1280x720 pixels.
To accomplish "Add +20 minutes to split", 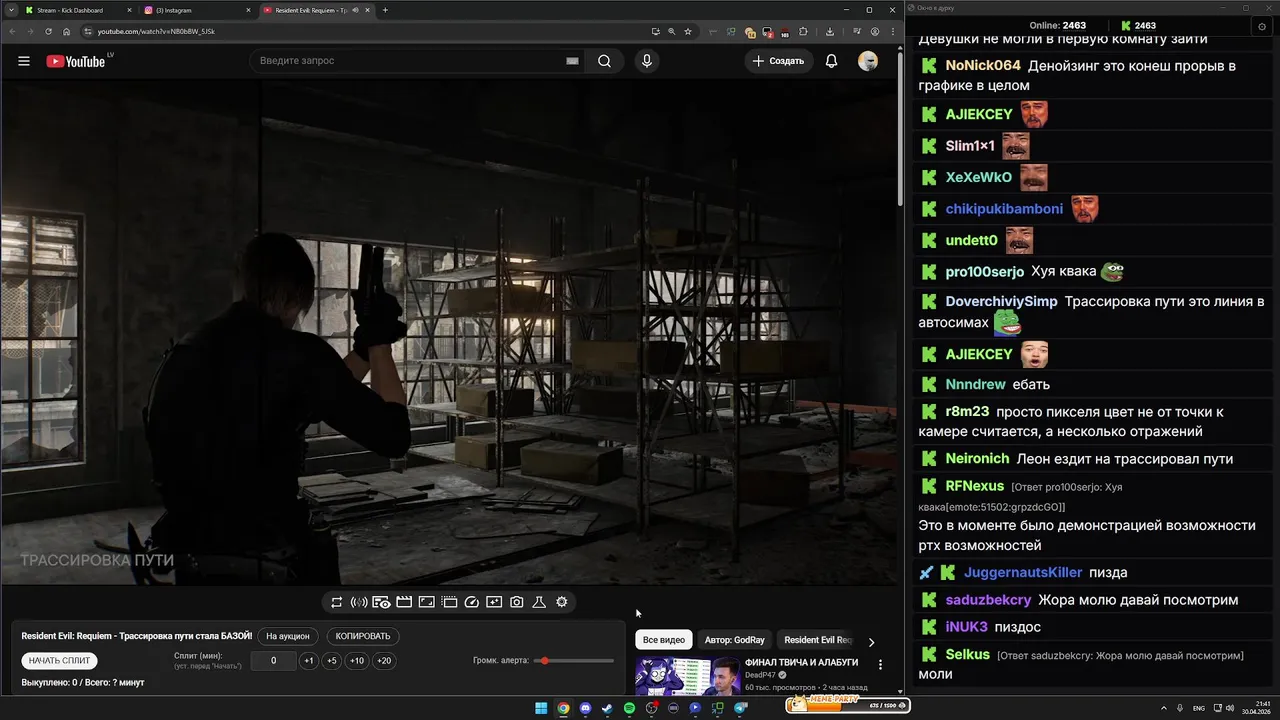I will pos(384,661).
